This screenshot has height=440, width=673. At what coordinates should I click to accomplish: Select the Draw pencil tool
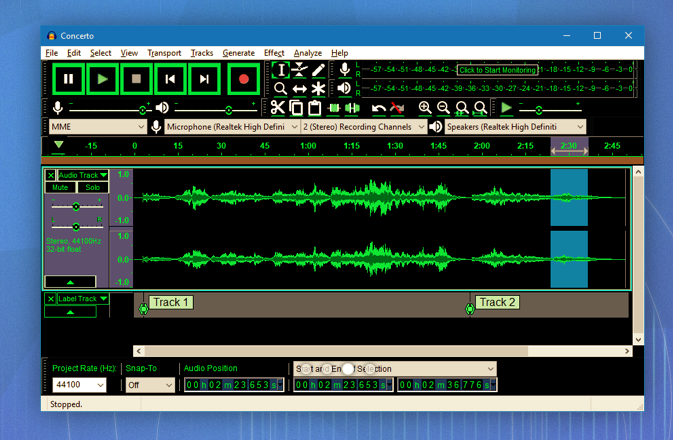coord(318,70)
